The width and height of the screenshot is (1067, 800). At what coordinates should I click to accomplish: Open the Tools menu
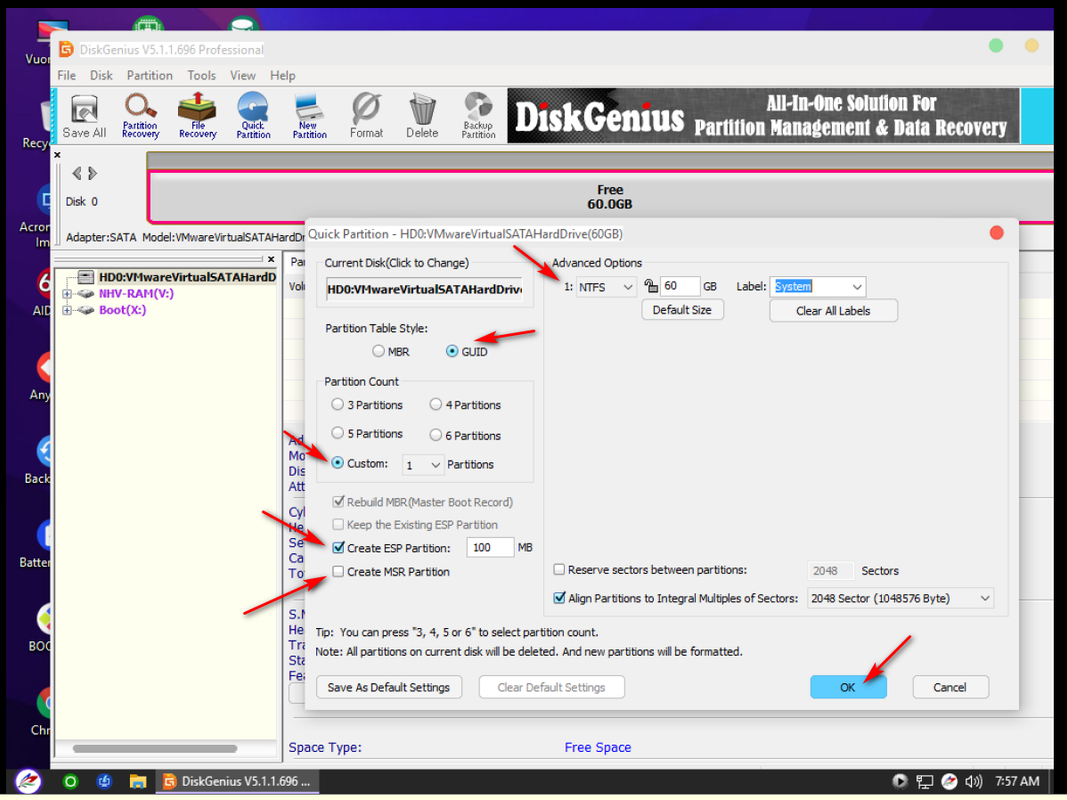201,75
